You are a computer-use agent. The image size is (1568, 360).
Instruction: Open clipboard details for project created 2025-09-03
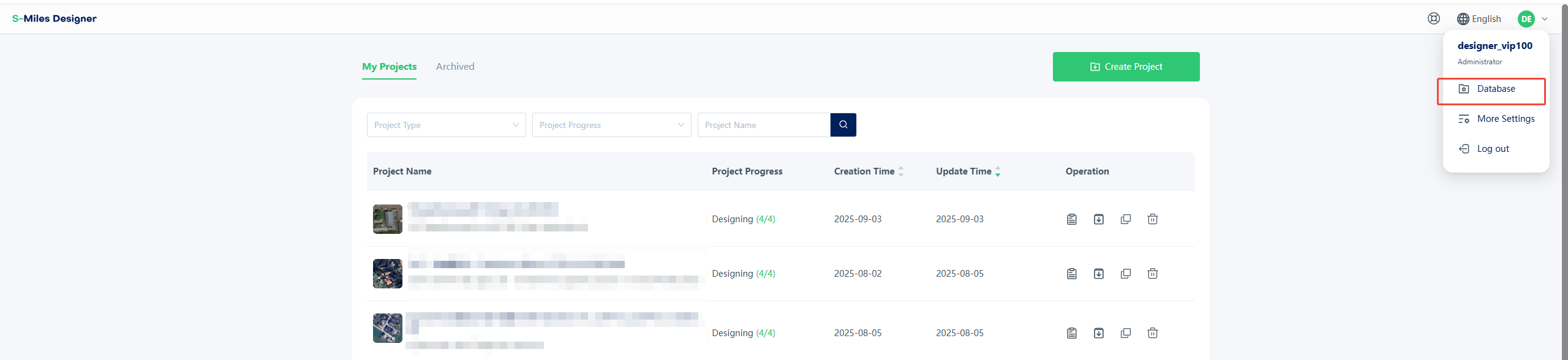1072,219
